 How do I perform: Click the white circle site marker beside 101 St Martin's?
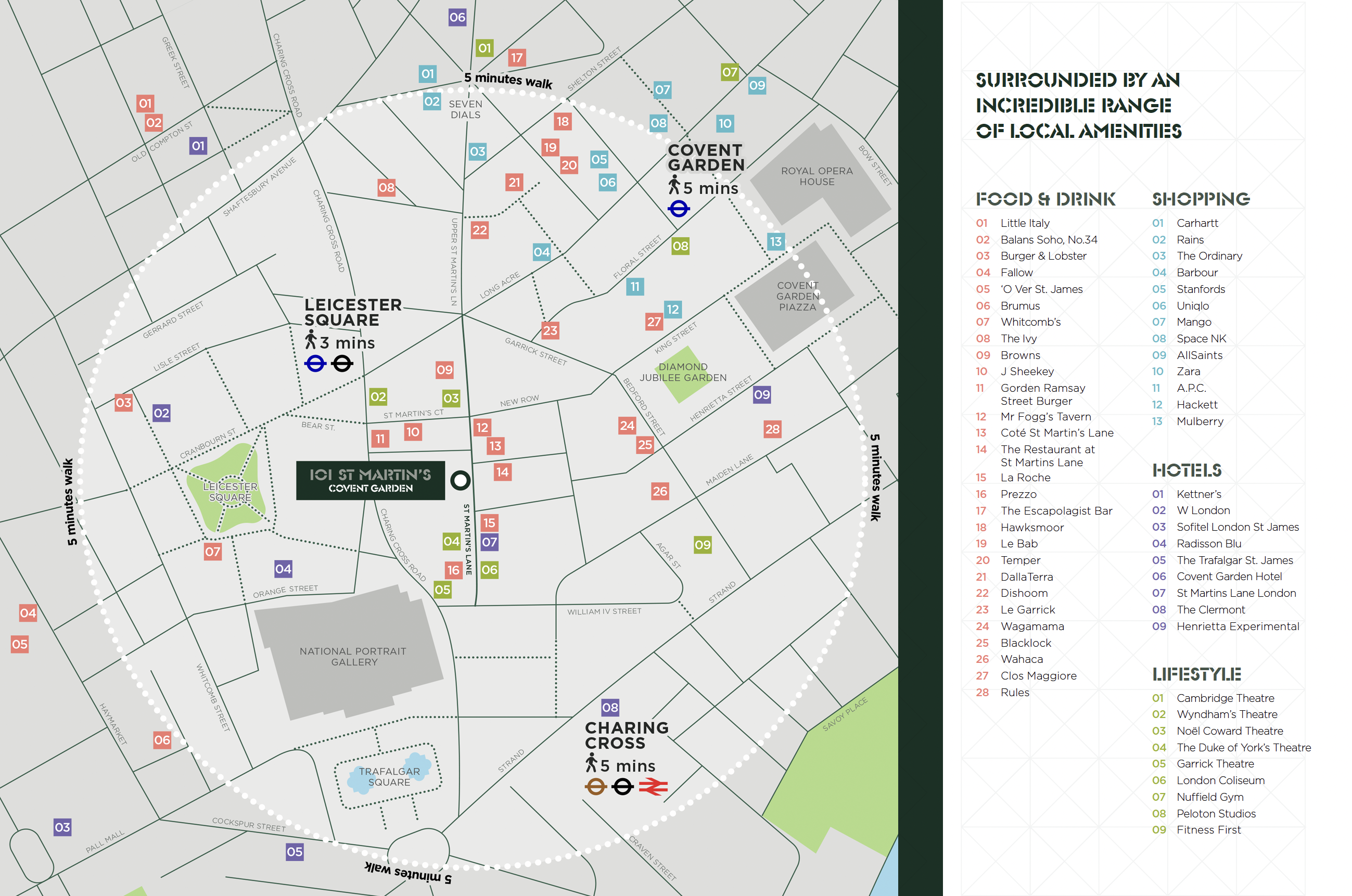click(x=460, y=481)
